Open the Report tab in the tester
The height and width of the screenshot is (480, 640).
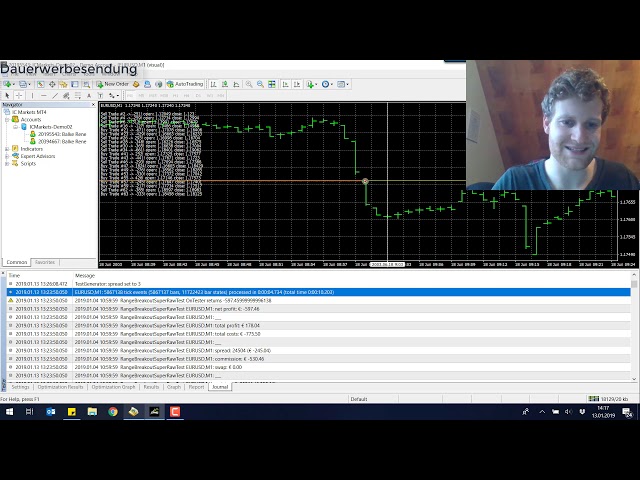point(196,386)
